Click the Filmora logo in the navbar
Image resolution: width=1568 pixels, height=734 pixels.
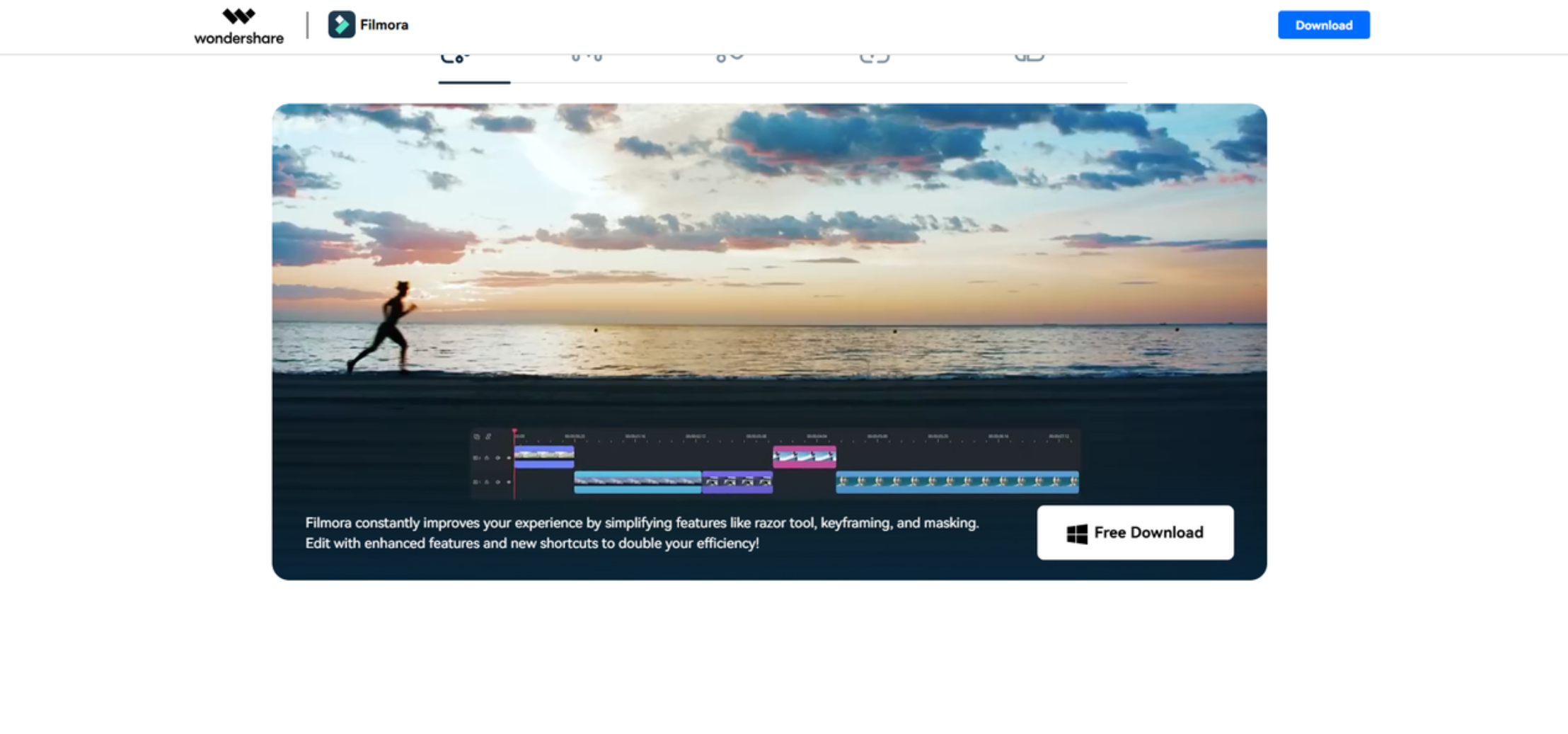click(343, 24)
